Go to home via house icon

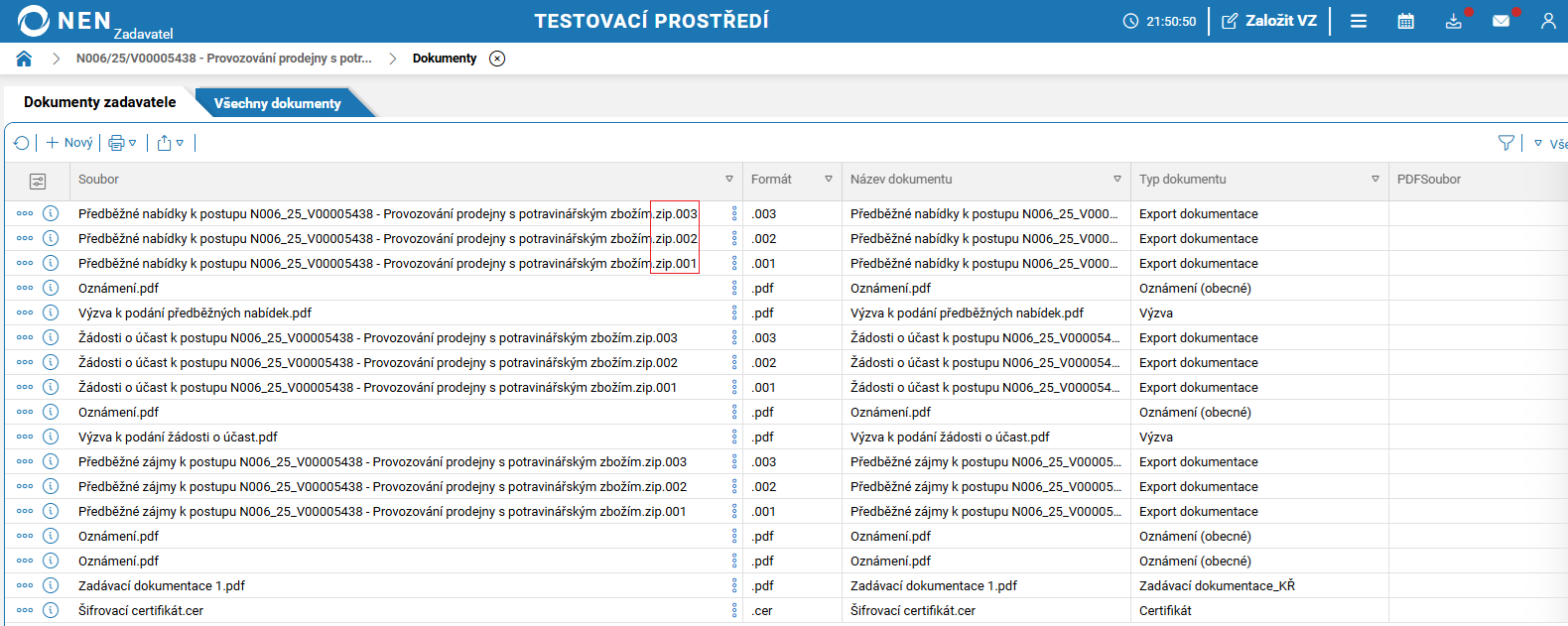pyautogui.click(x=24, y=59)
